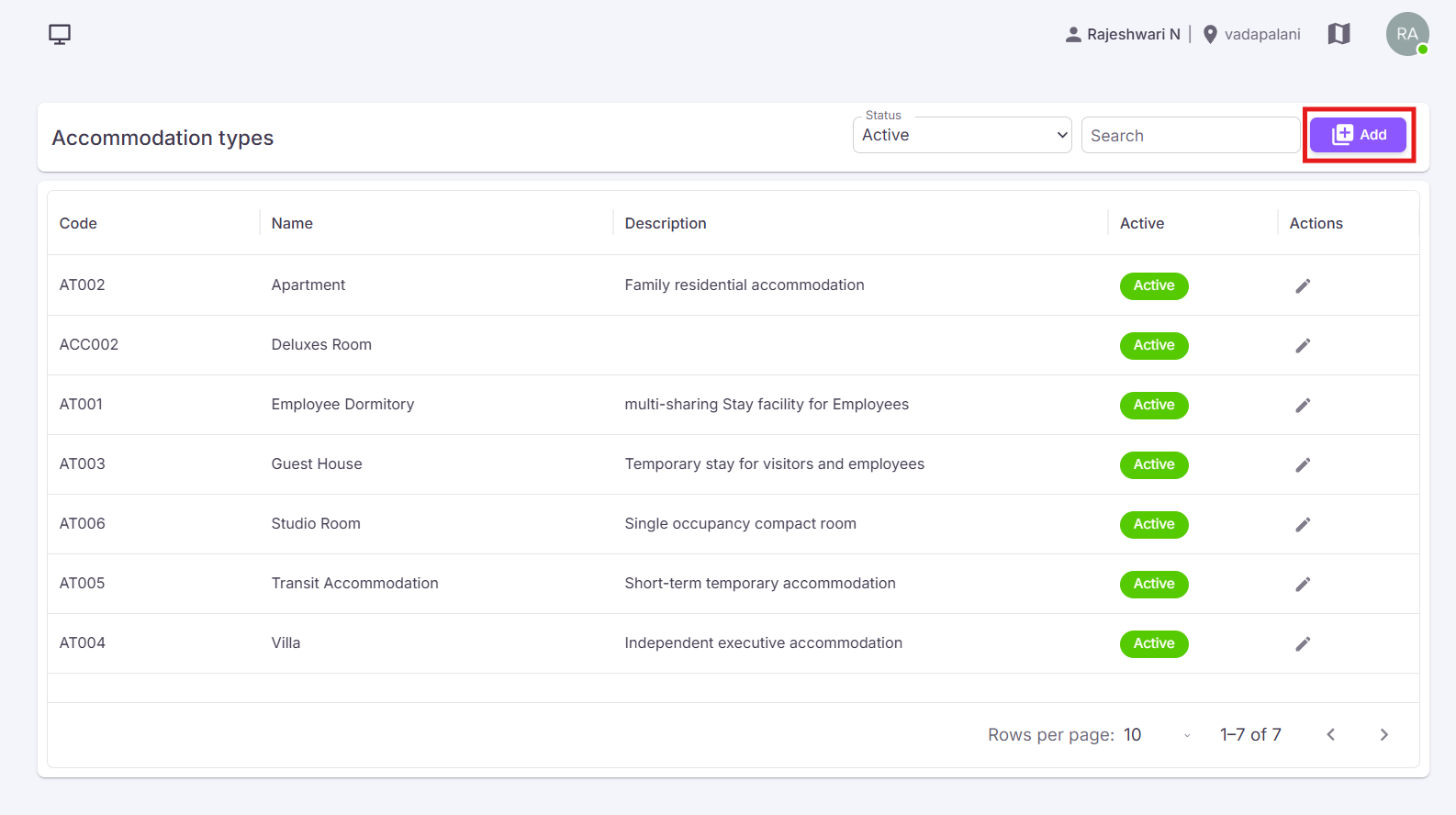Go to the previous page of results
Image resolution: width=1456 pixels, height=815 pixels.
click(1330, 734)
